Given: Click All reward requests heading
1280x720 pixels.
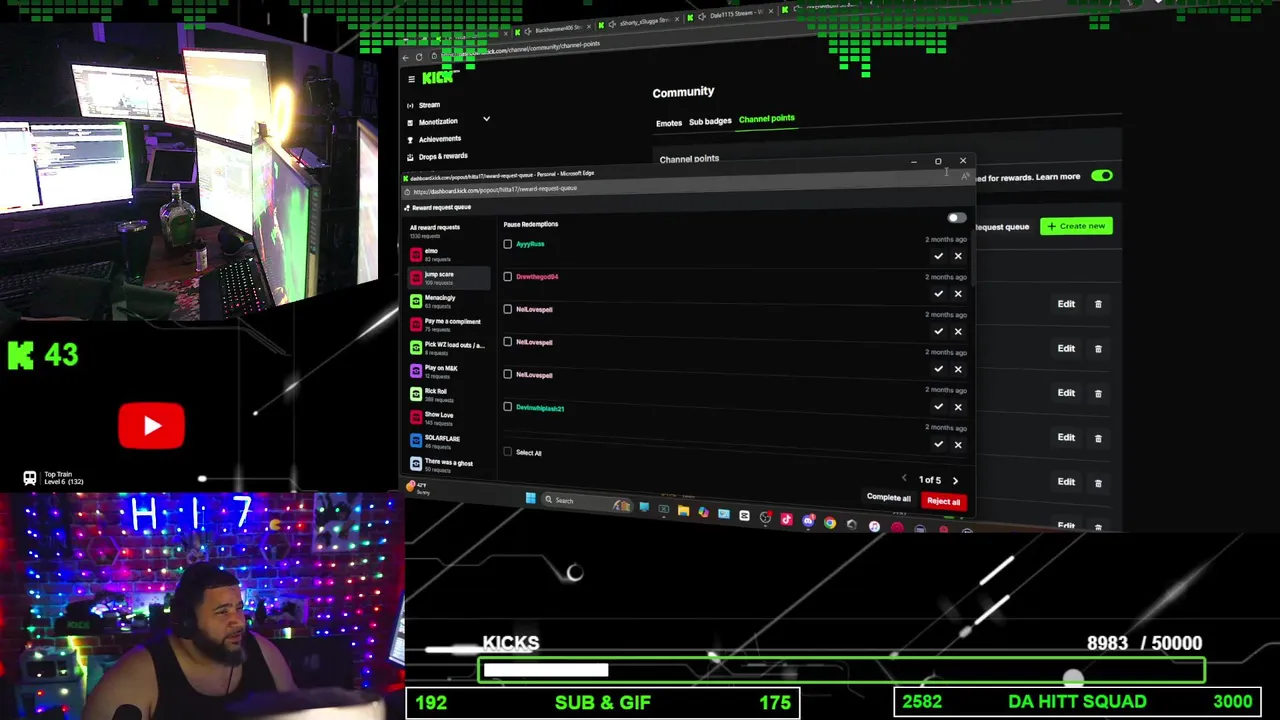Looking at the screenshot, I should point(435,227).
